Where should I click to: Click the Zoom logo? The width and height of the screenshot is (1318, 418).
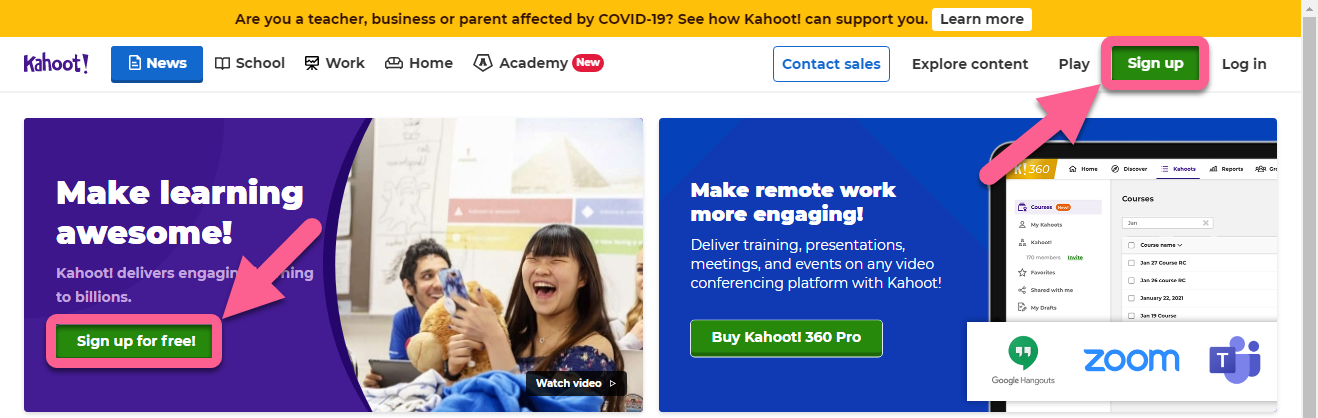point(1131,360)
